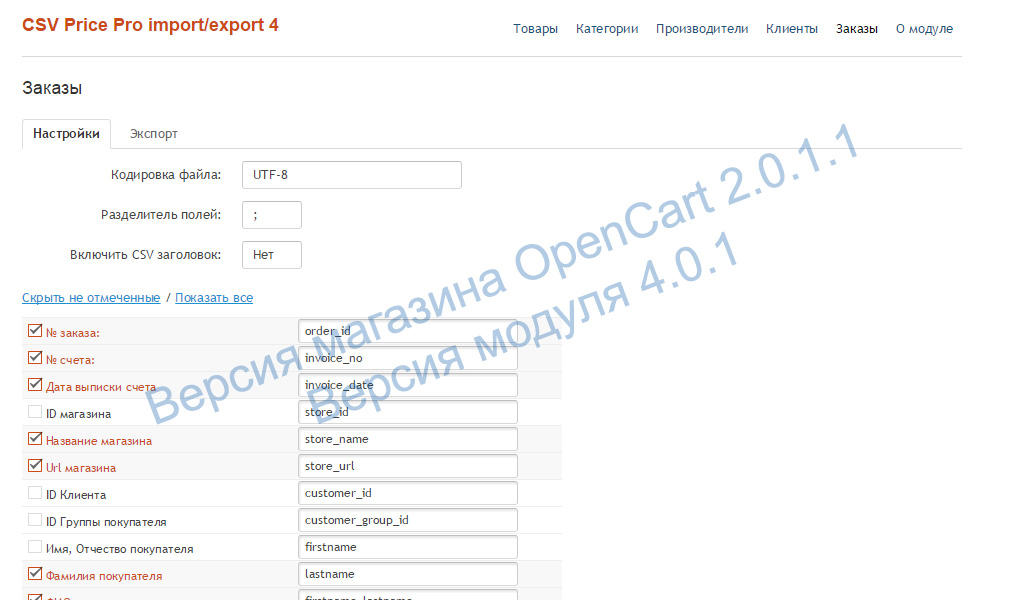Click the Фамилия покупателя label
Screen dimensions: 1024x600
[104, 576]
